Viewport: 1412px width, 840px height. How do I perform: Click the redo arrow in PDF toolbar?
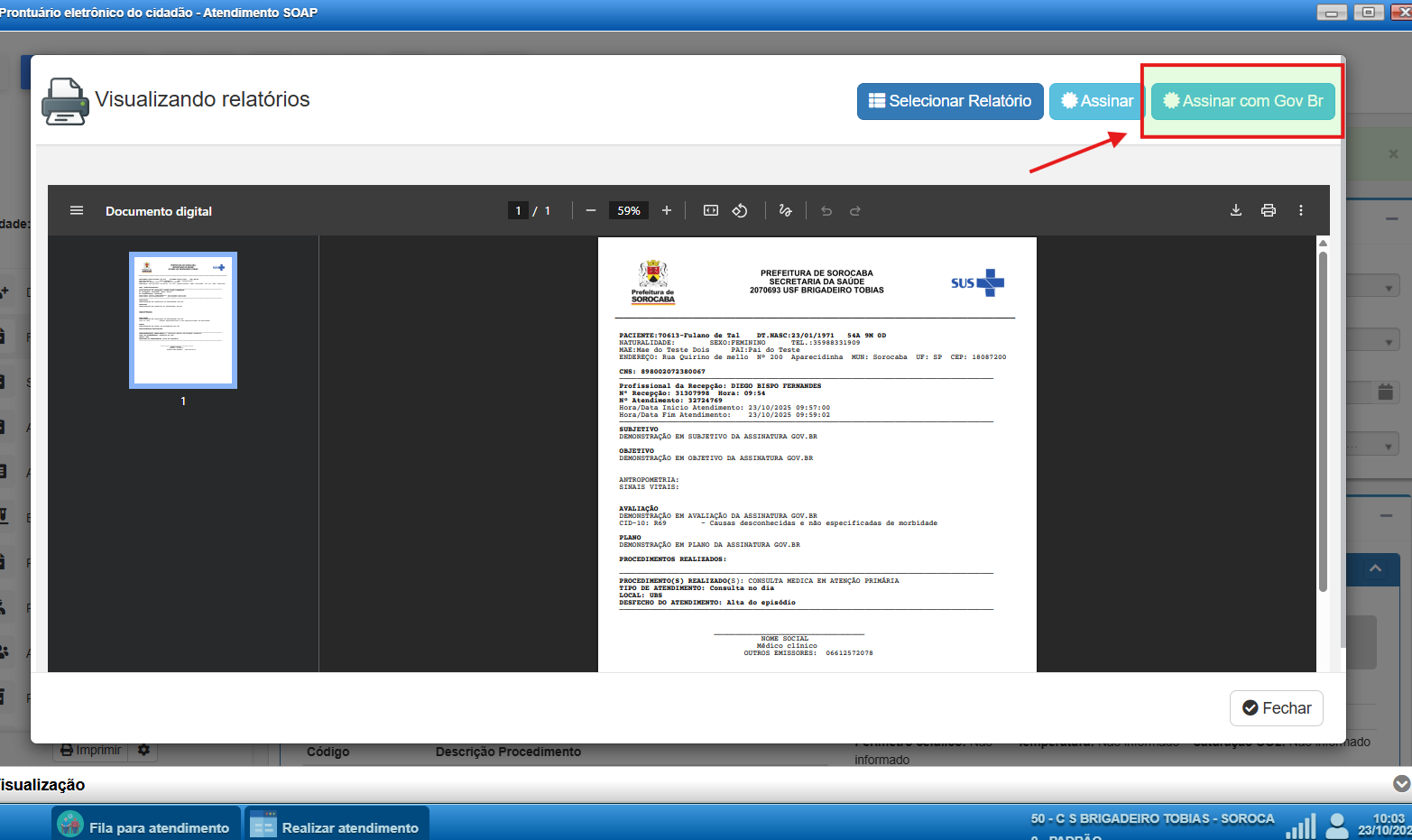click(x=855, y=211)
